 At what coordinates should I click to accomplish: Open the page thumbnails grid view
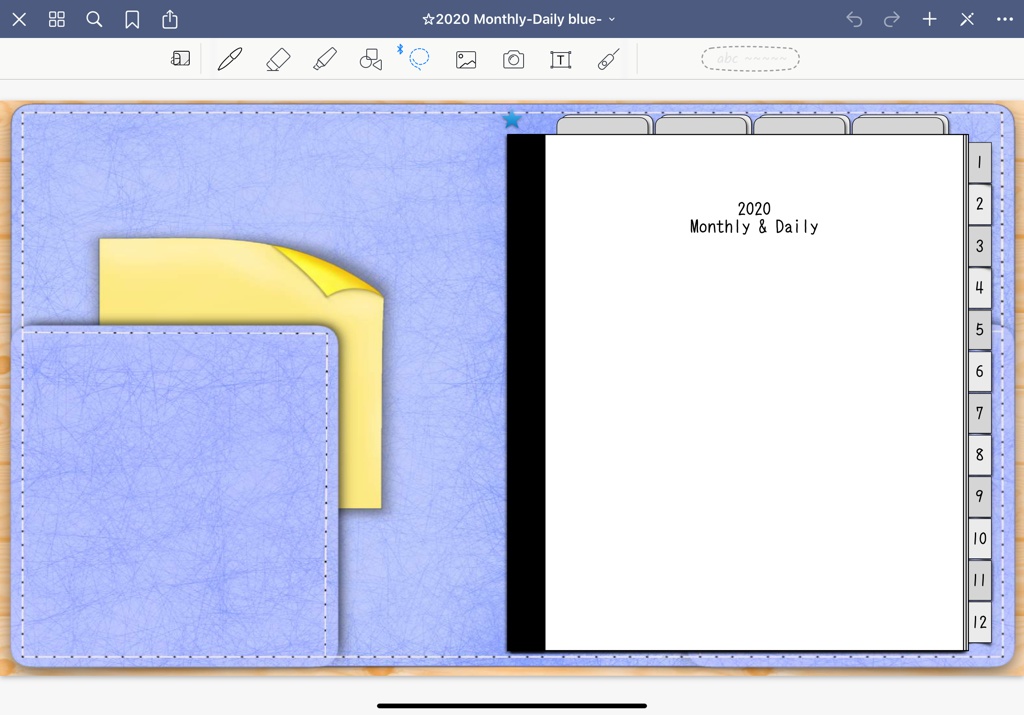click(57, 19)
